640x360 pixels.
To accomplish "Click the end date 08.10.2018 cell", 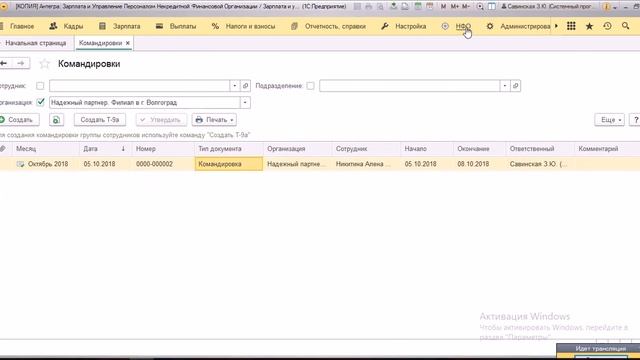I will (480, 164).
